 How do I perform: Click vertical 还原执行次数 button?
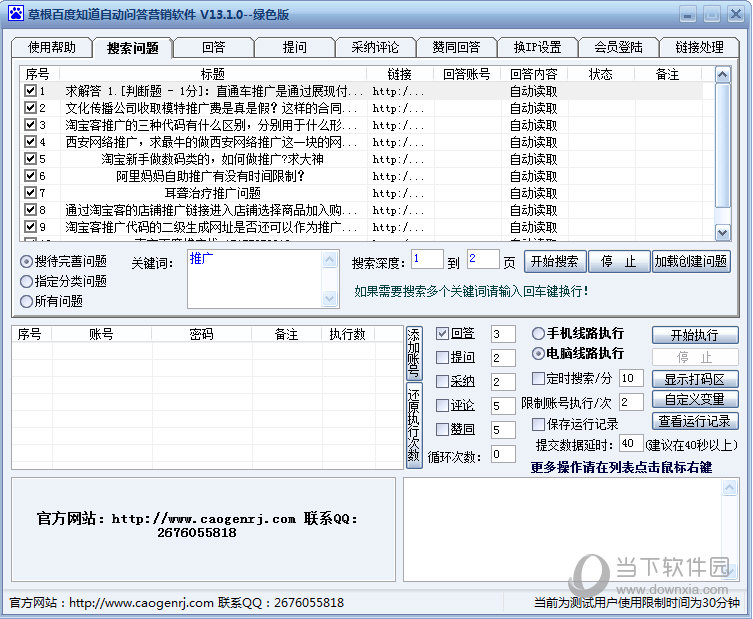pos(413,425)
